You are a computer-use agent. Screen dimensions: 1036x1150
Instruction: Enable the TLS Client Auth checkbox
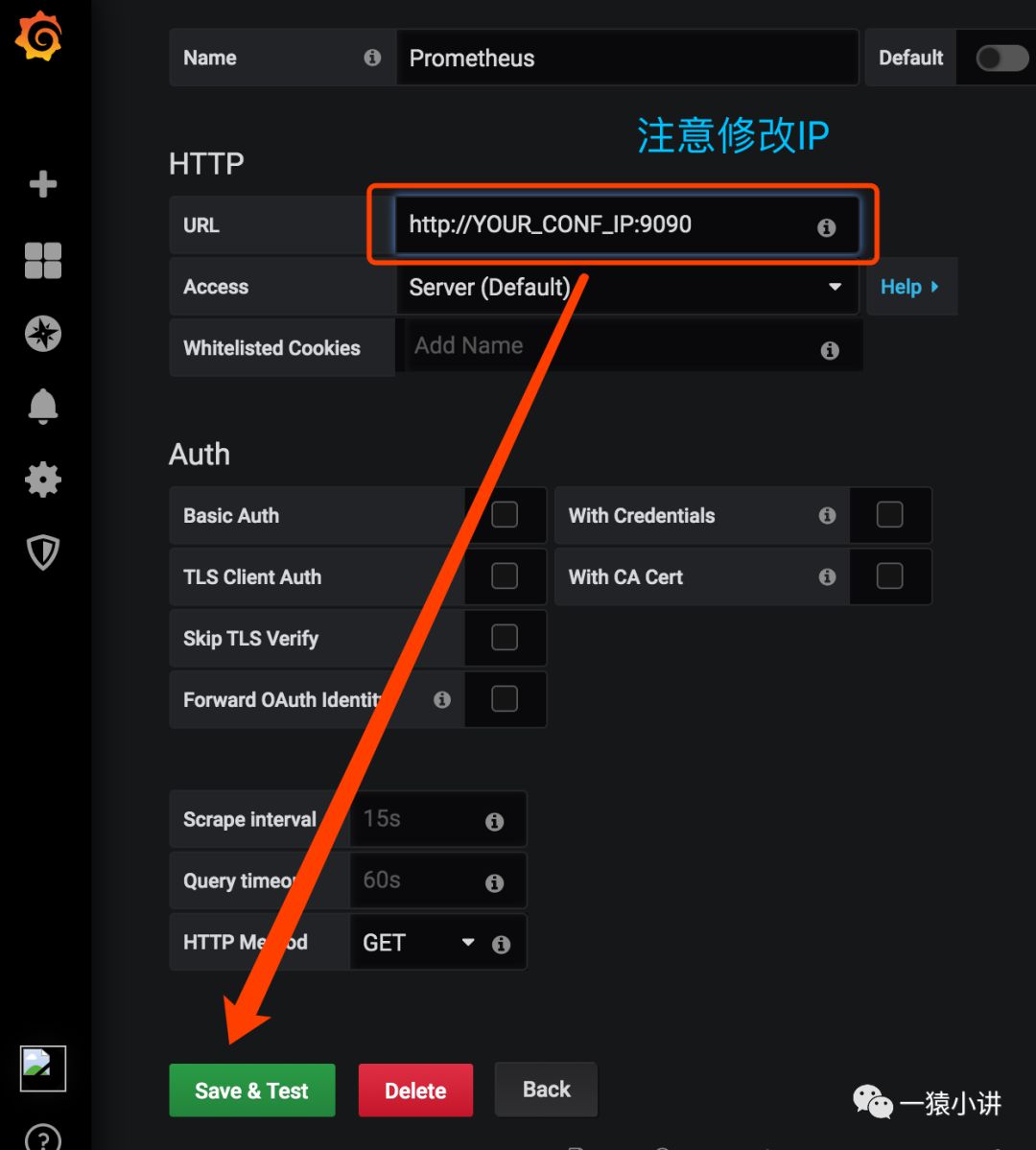pyautogui.click(x=504, y=575)
